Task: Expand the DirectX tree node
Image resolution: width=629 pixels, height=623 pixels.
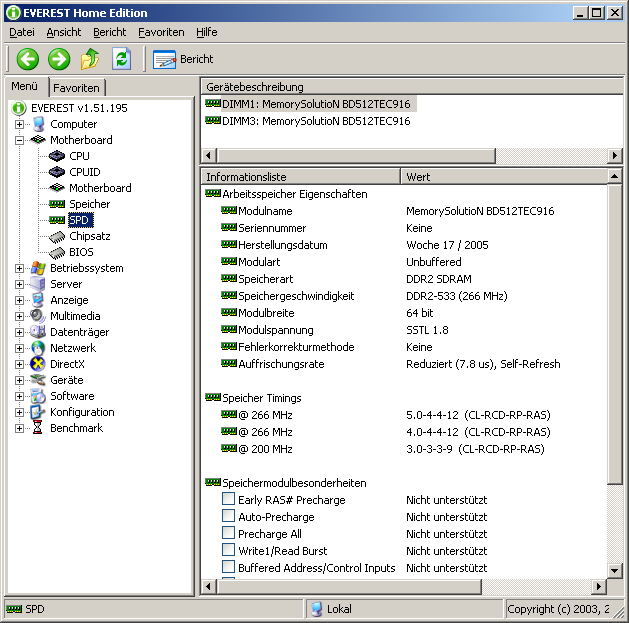Action: 19,365
